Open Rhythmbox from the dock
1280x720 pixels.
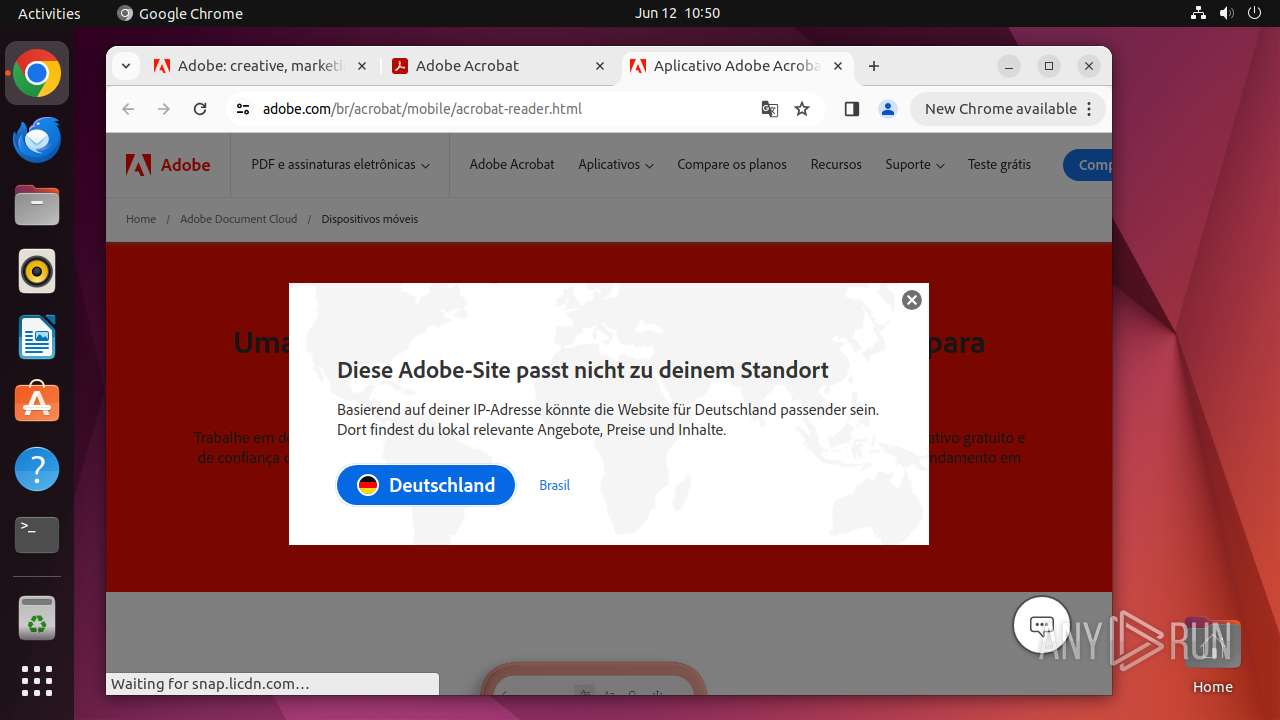point(37,271)
